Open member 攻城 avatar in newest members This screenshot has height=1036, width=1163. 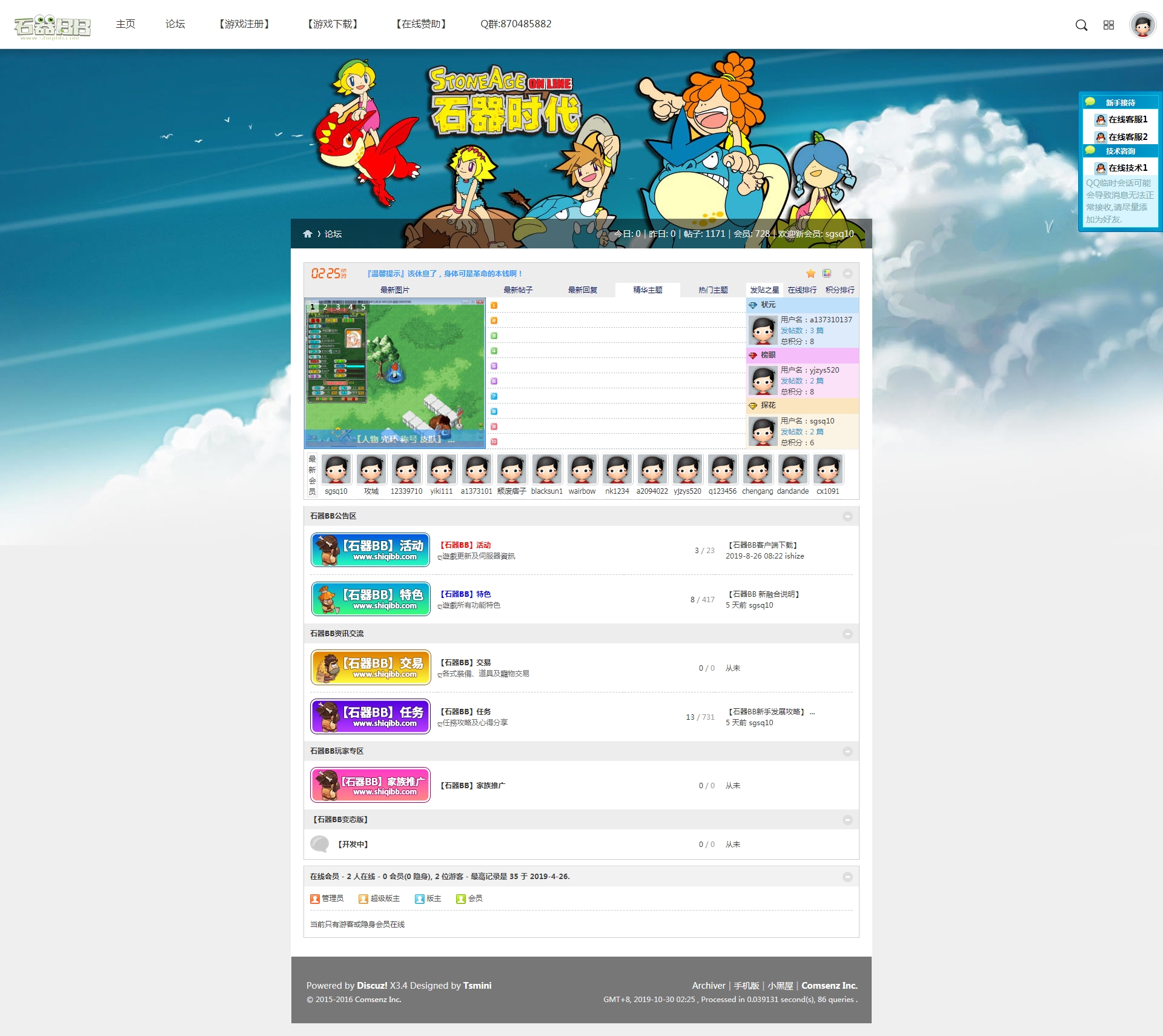tap(371, 469)
